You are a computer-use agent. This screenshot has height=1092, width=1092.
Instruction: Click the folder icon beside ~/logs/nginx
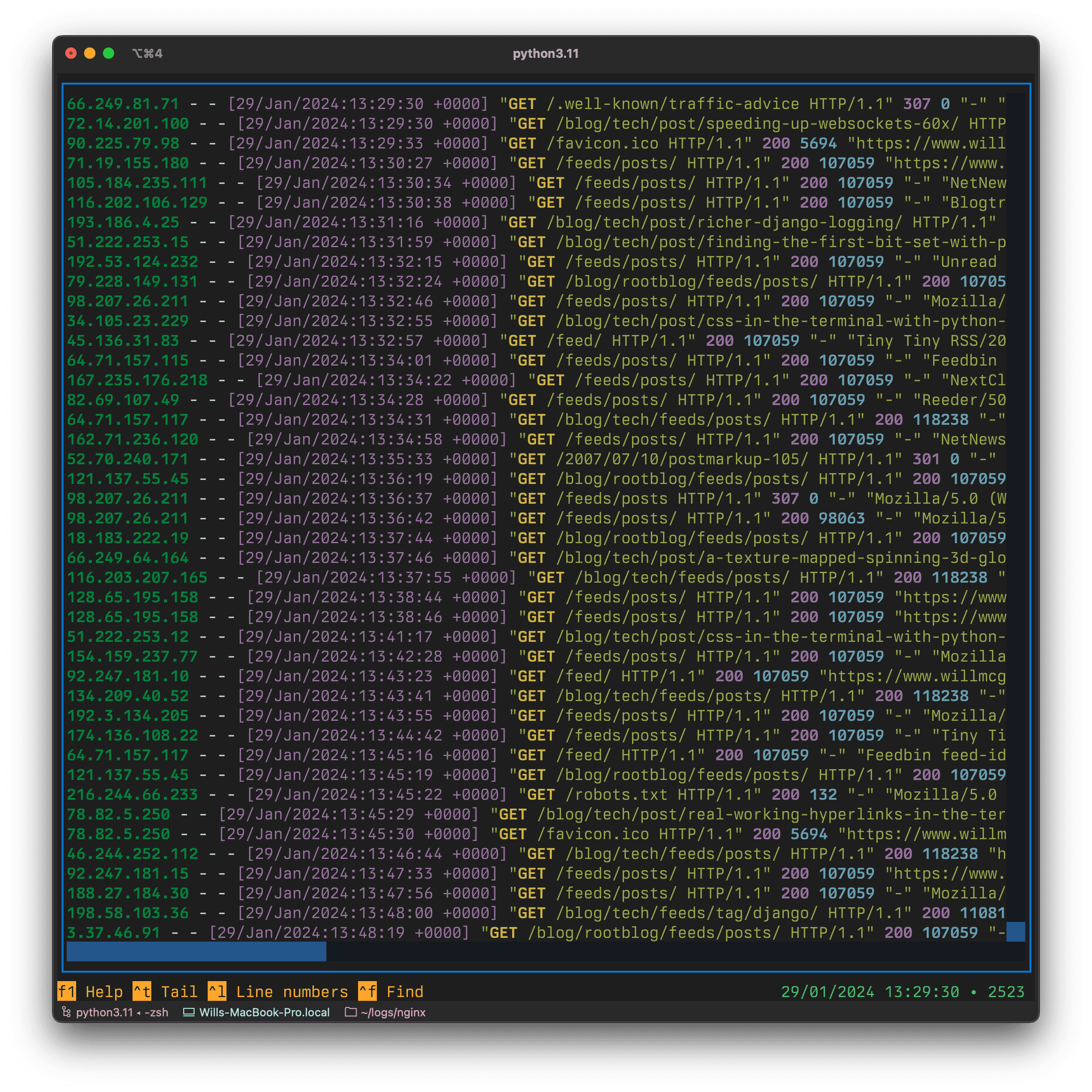tap(351, 1012)
